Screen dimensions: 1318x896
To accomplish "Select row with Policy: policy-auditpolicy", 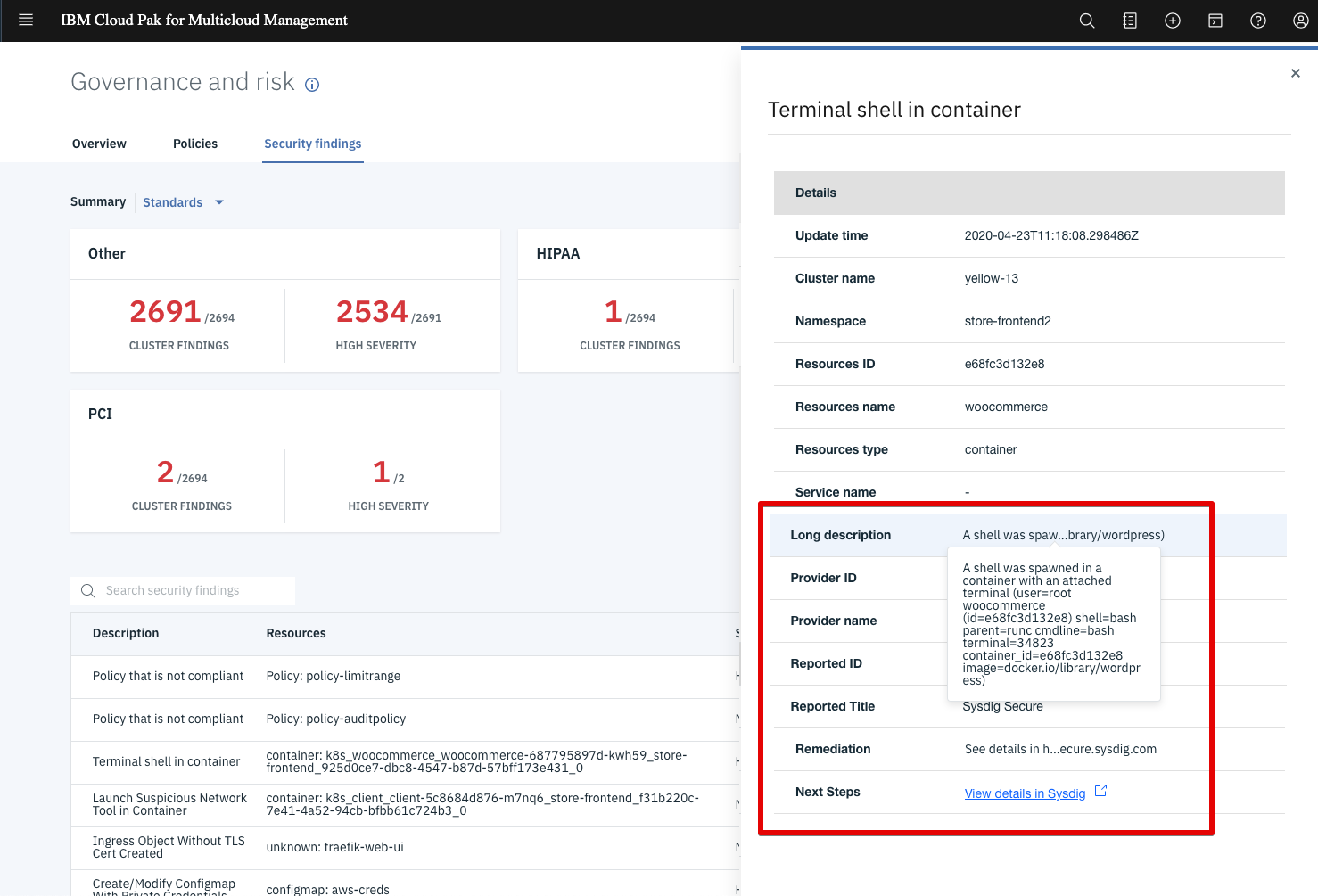I will coord(406,719).
